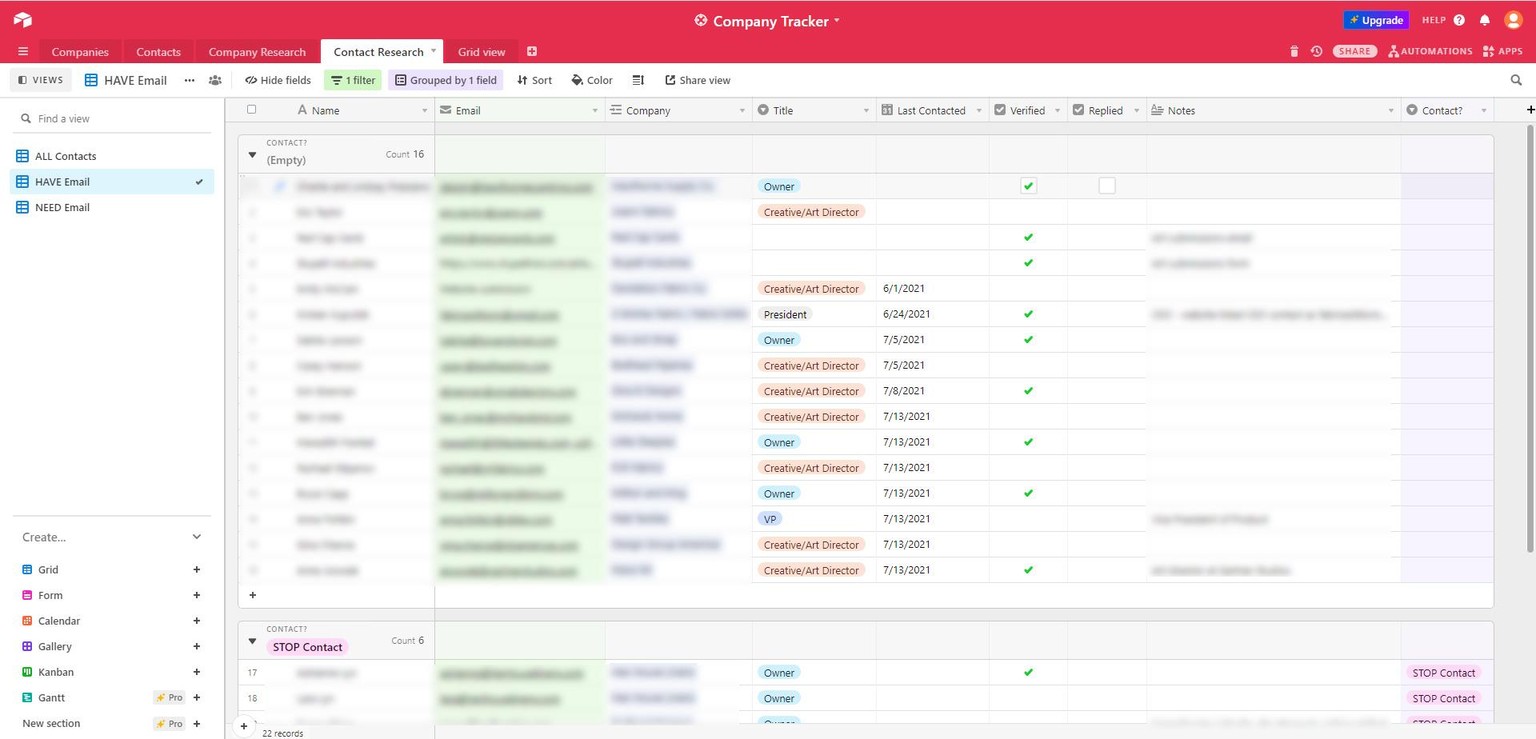Click the bottom add record plus button
The image size is (1536, 739).
[244, 726]
